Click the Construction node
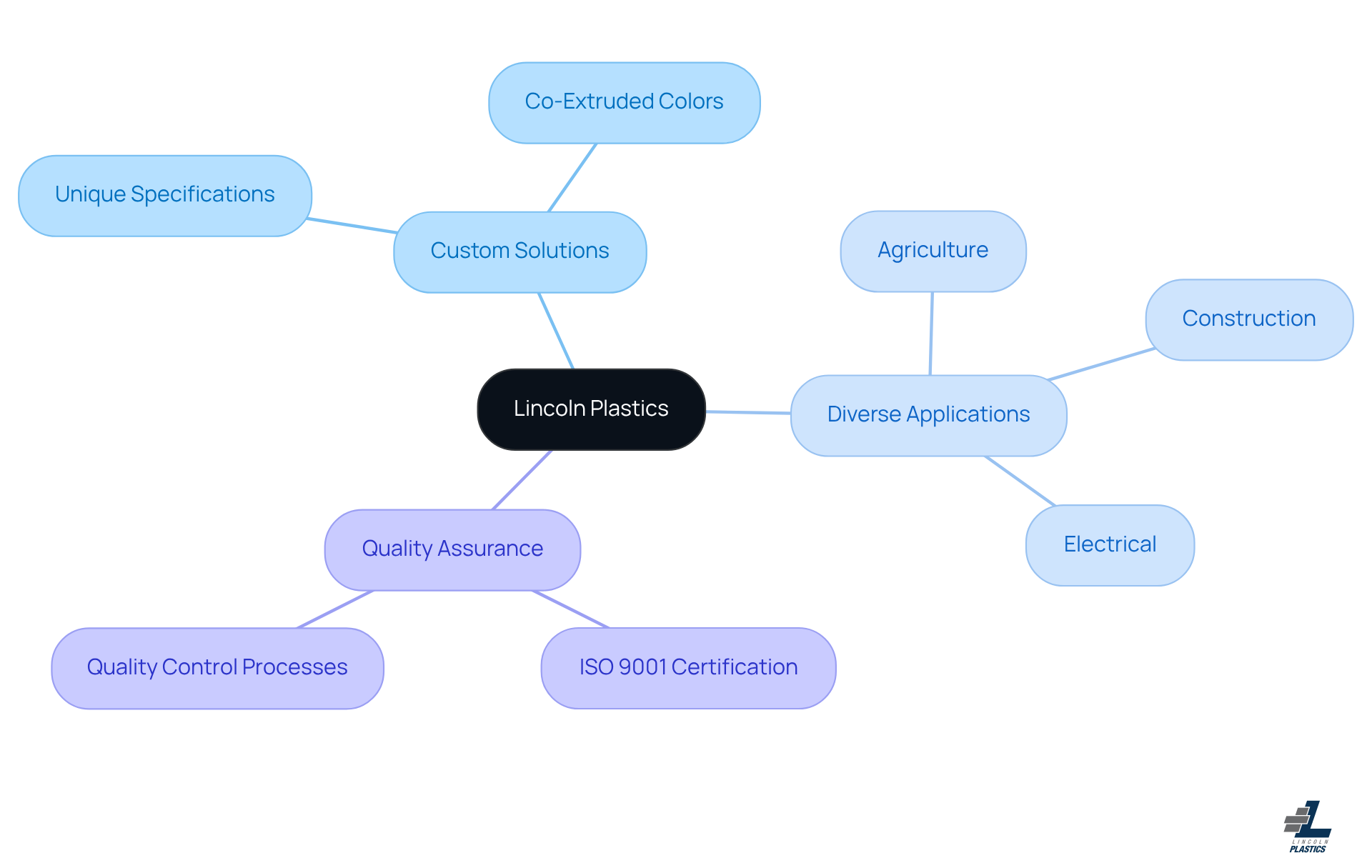Viewport: 1372px width, 868px height. [x=1248, y=319]
